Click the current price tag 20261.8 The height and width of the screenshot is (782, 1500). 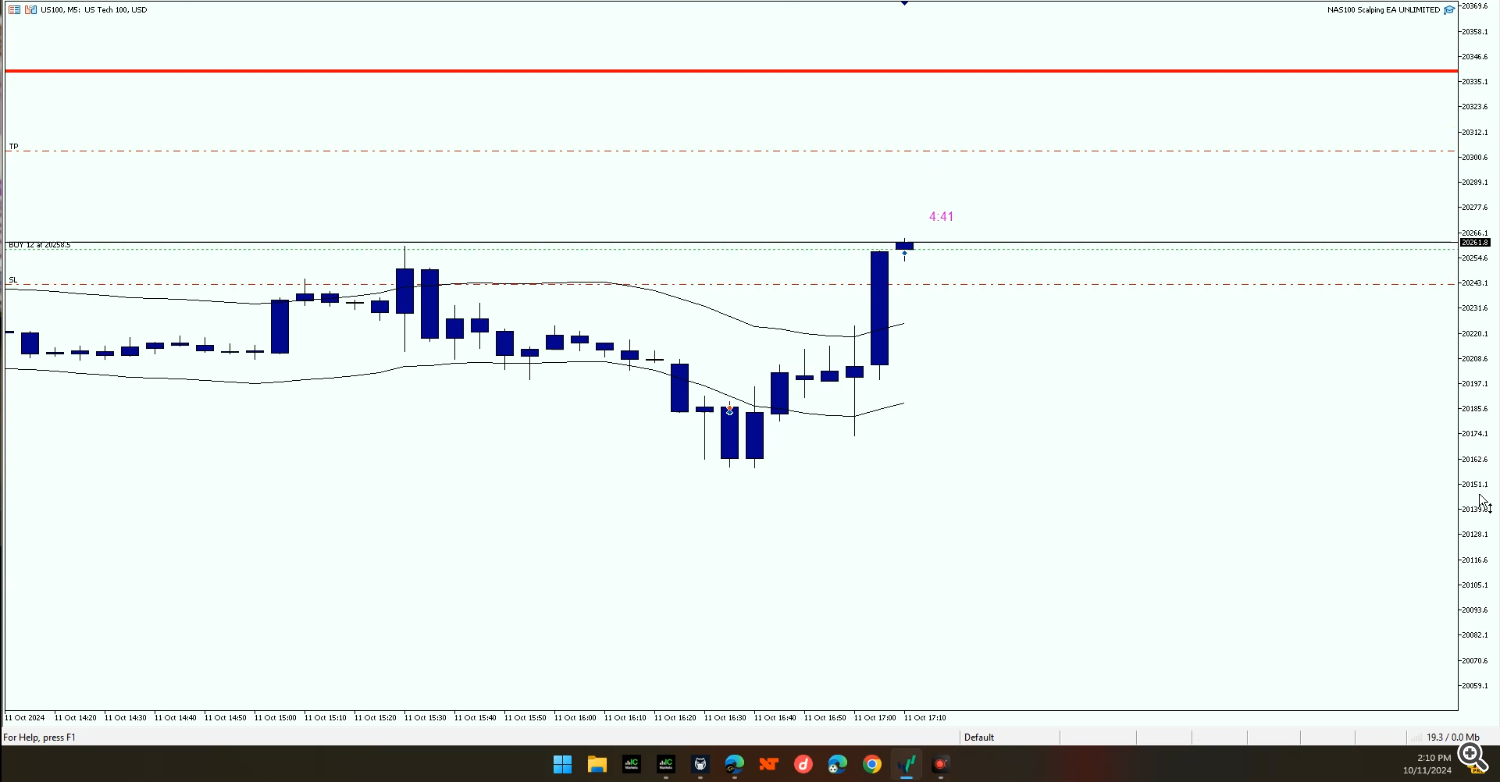pos(1475,242)
